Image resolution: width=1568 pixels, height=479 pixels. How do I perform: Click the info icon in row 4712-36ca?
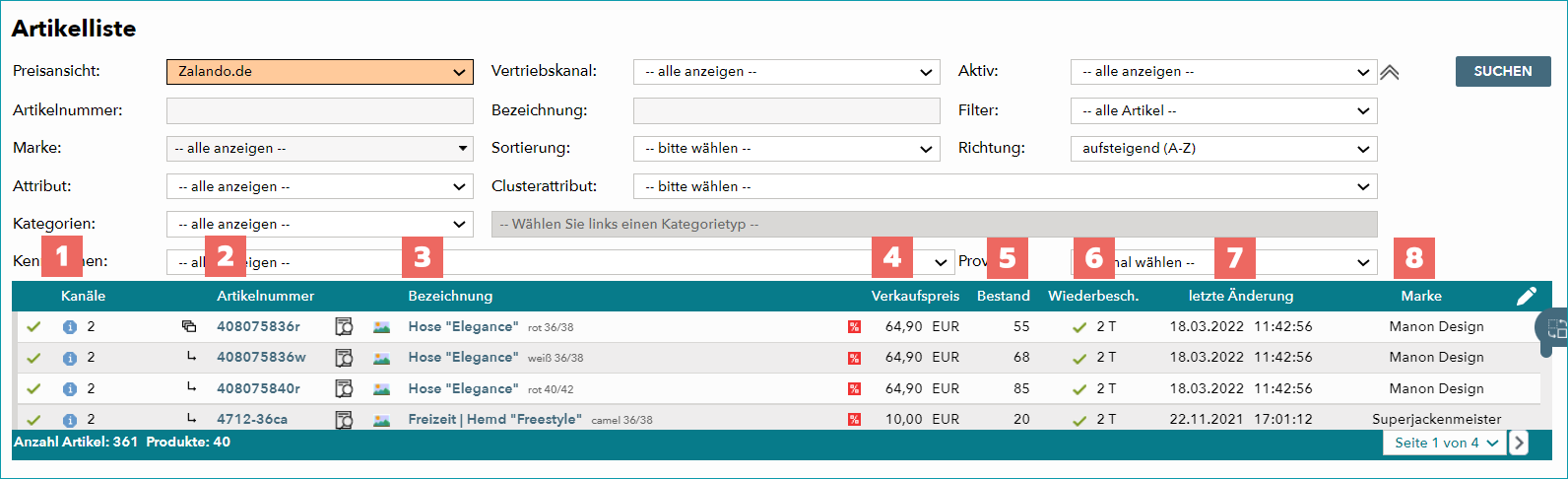coord(70,420)
